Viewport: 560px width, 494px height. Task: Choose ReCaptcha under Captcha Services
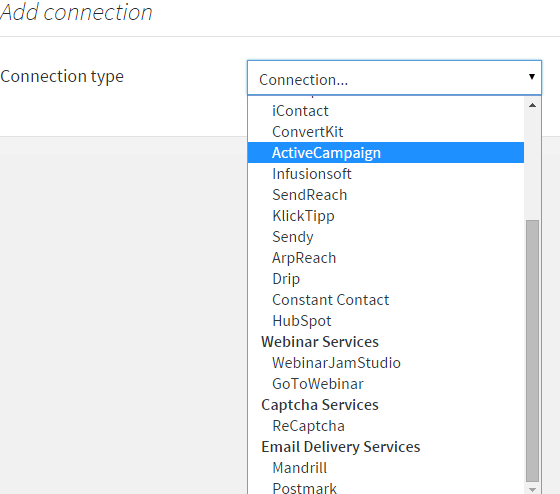tap(386, 426)
